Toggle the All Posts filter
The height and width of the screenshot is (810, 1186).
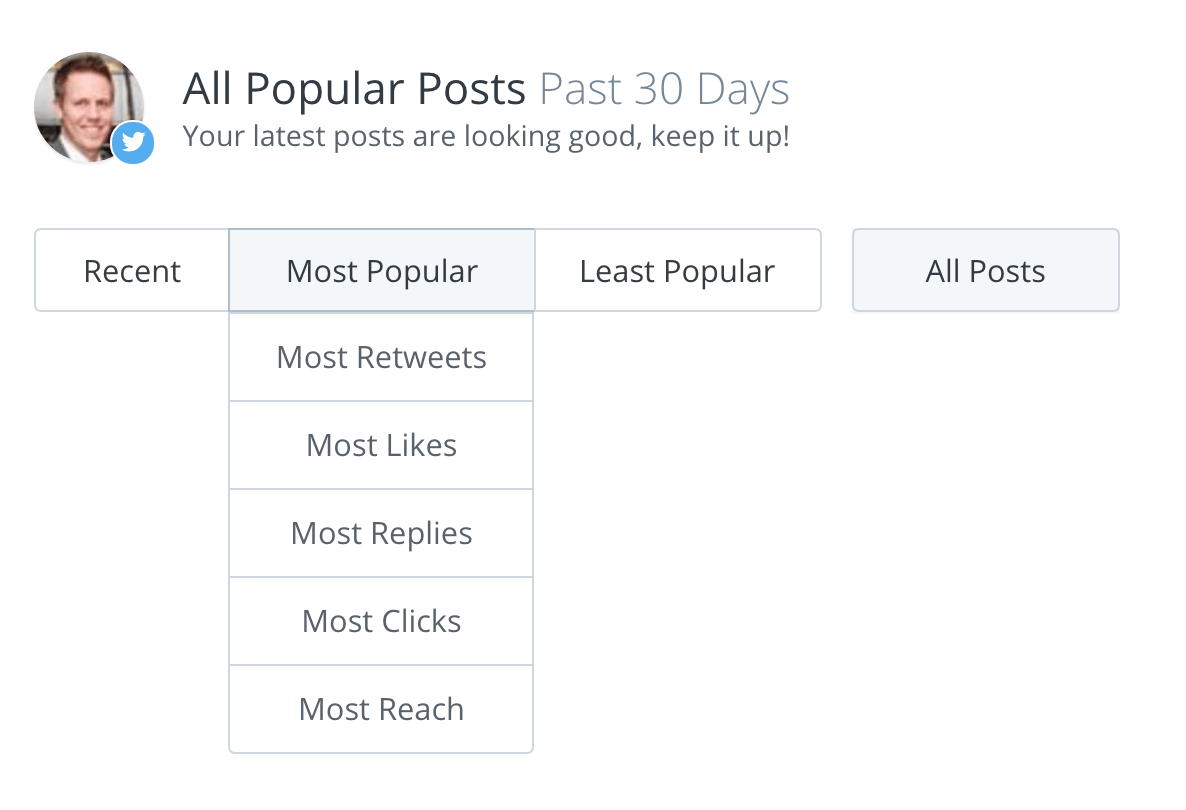(985, 270)
